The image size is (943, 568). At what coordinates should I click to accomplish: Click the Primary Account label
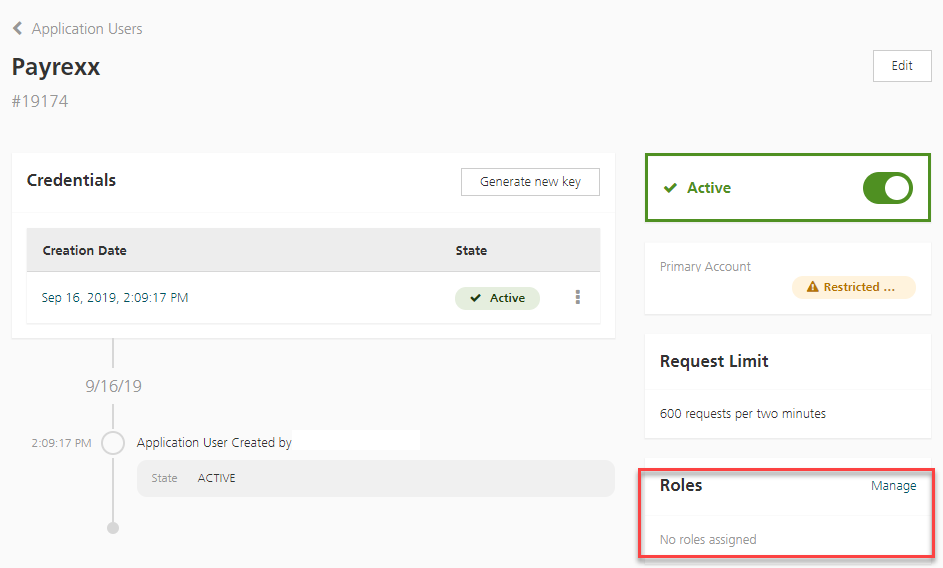705,267
